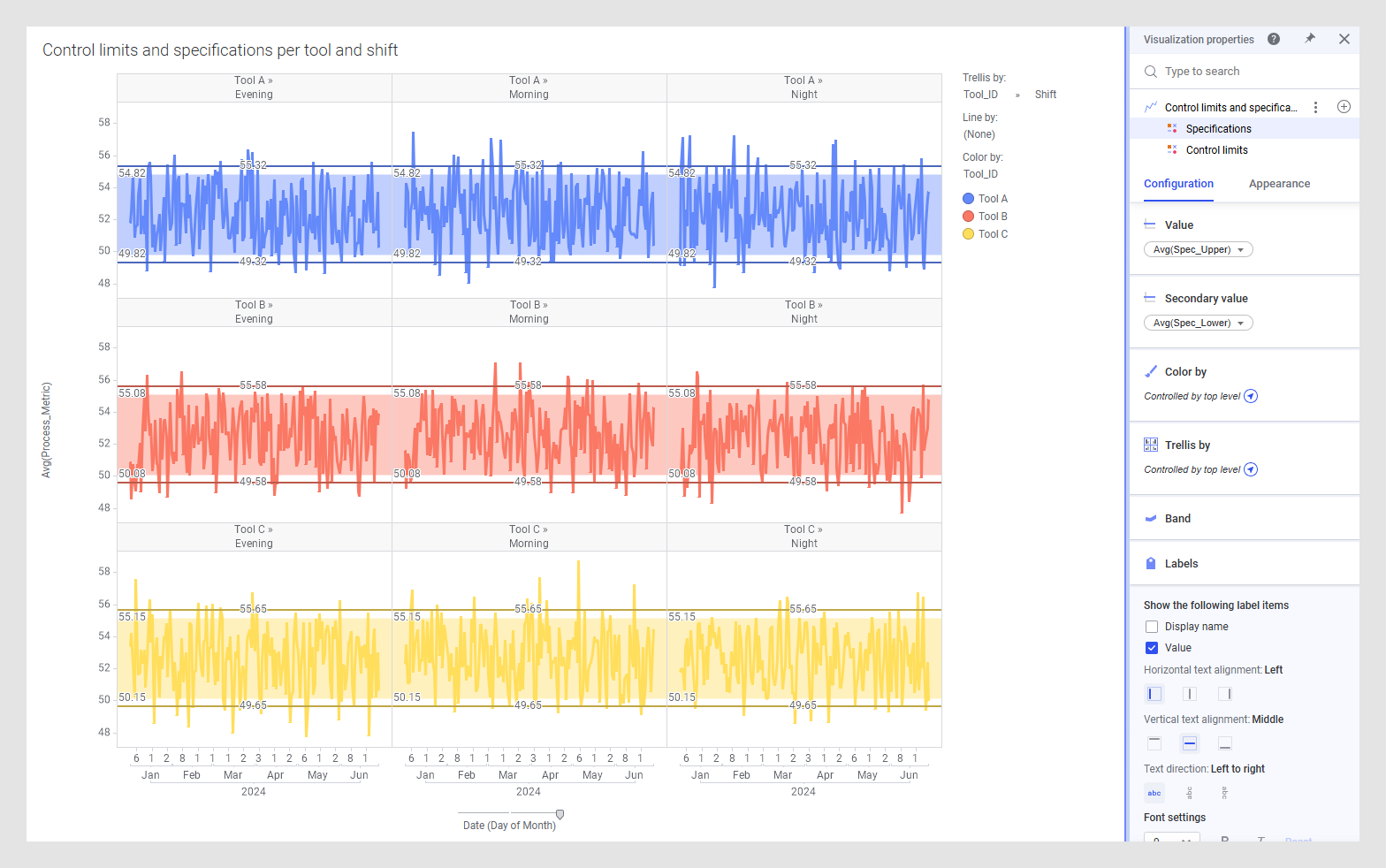1386x868 pixels.
Task: Click the Shift trellis axis selector
Action: tap(1046, 95)
